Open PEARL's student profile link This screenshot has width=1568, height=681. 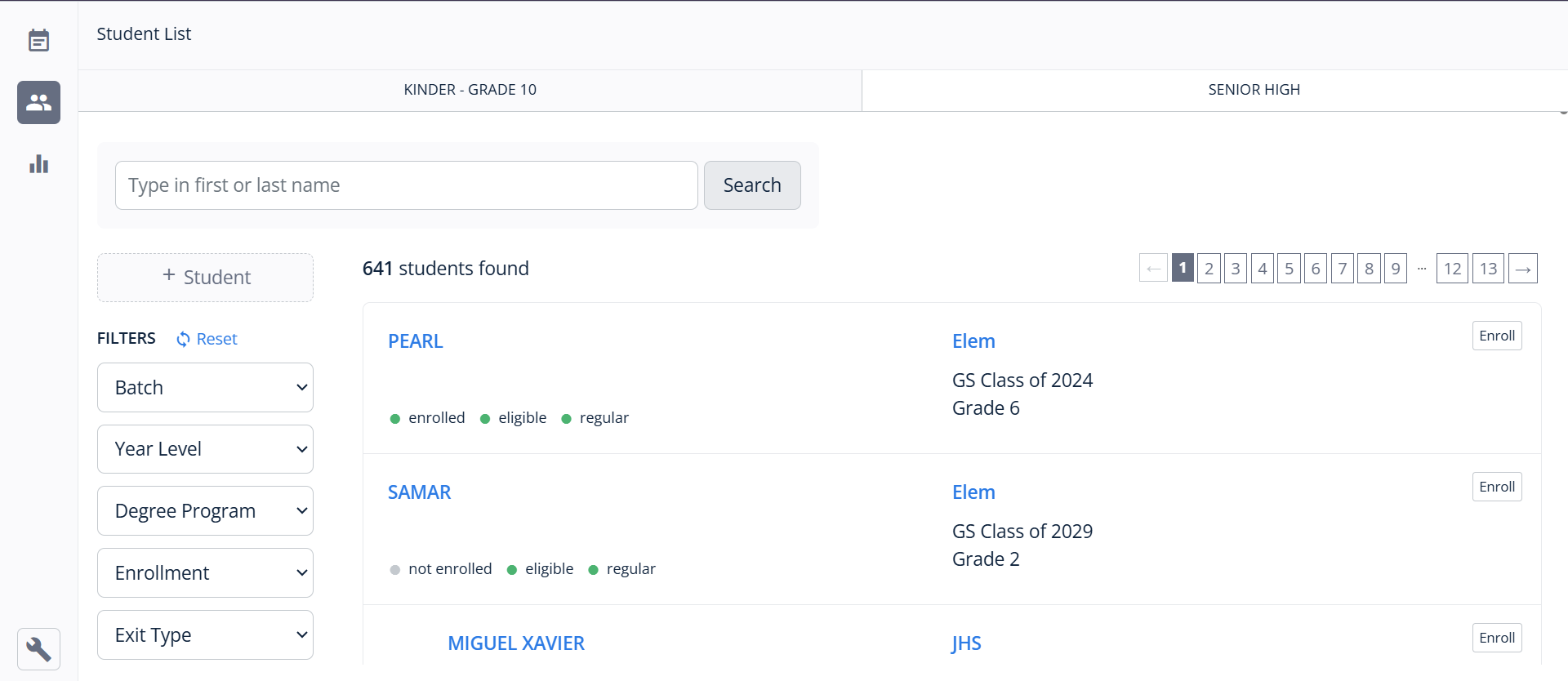coord(415,341)
